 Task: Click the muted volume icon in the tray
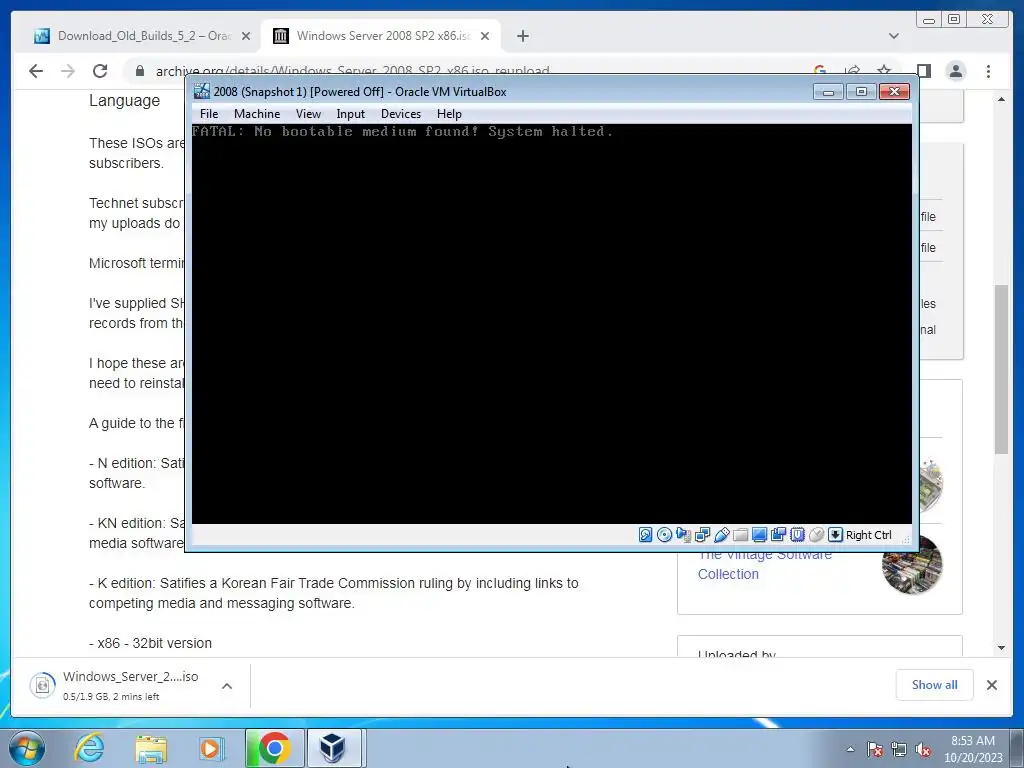tap(923, 750)
